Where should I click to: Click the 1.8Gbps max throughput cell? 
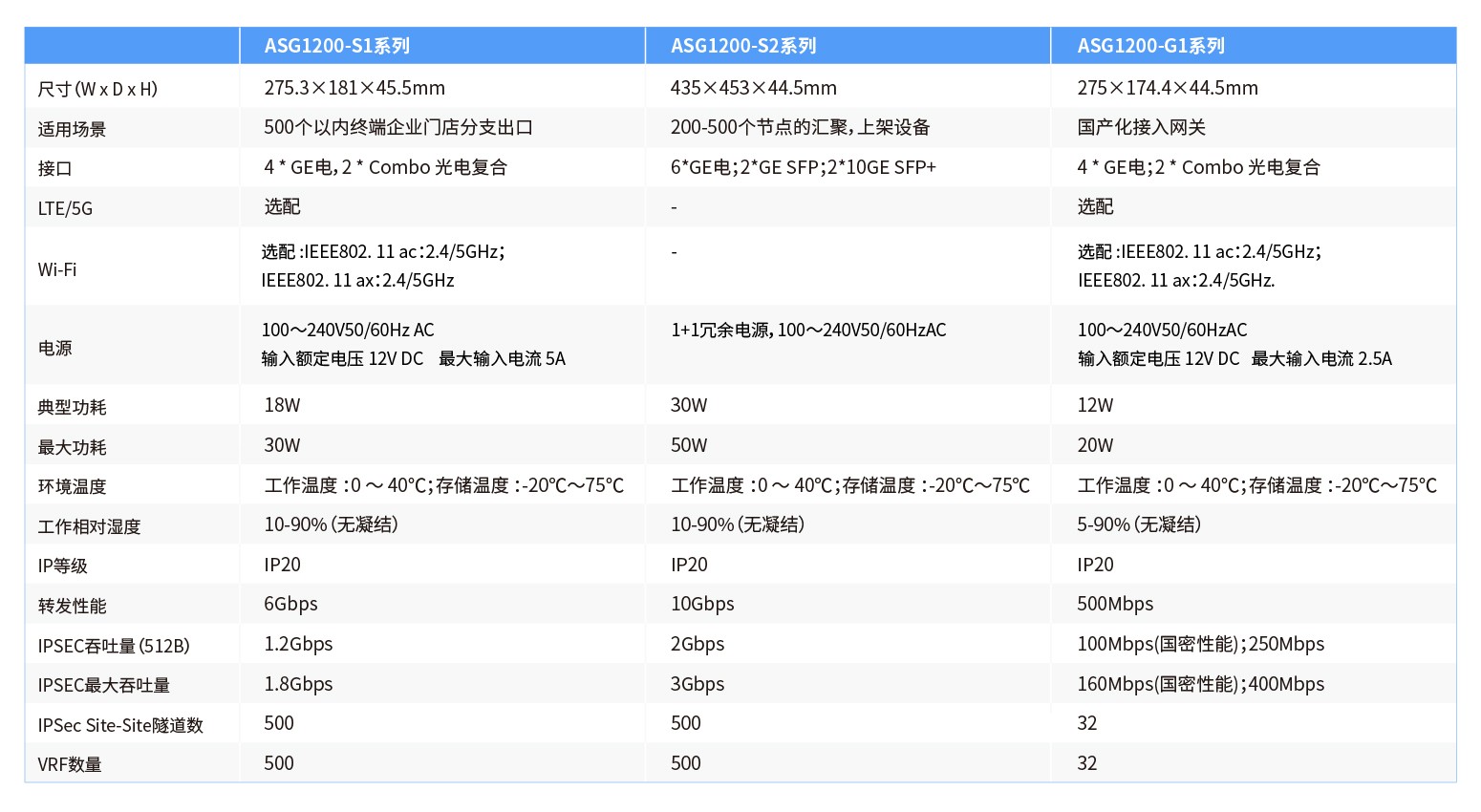click(x=298, y=684)
